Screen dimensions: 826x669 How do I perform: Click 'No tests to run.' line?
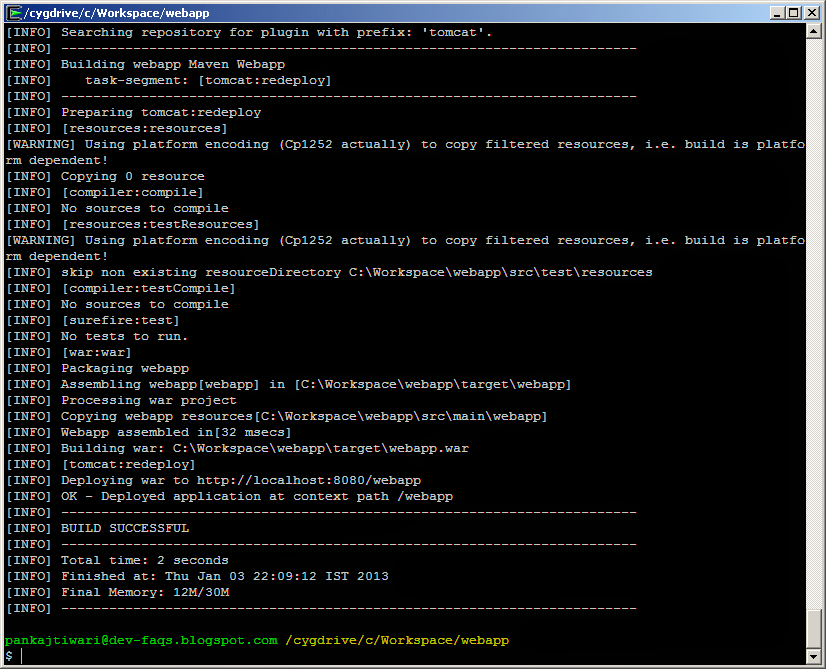pyautogui.click(x=97, y=336)
